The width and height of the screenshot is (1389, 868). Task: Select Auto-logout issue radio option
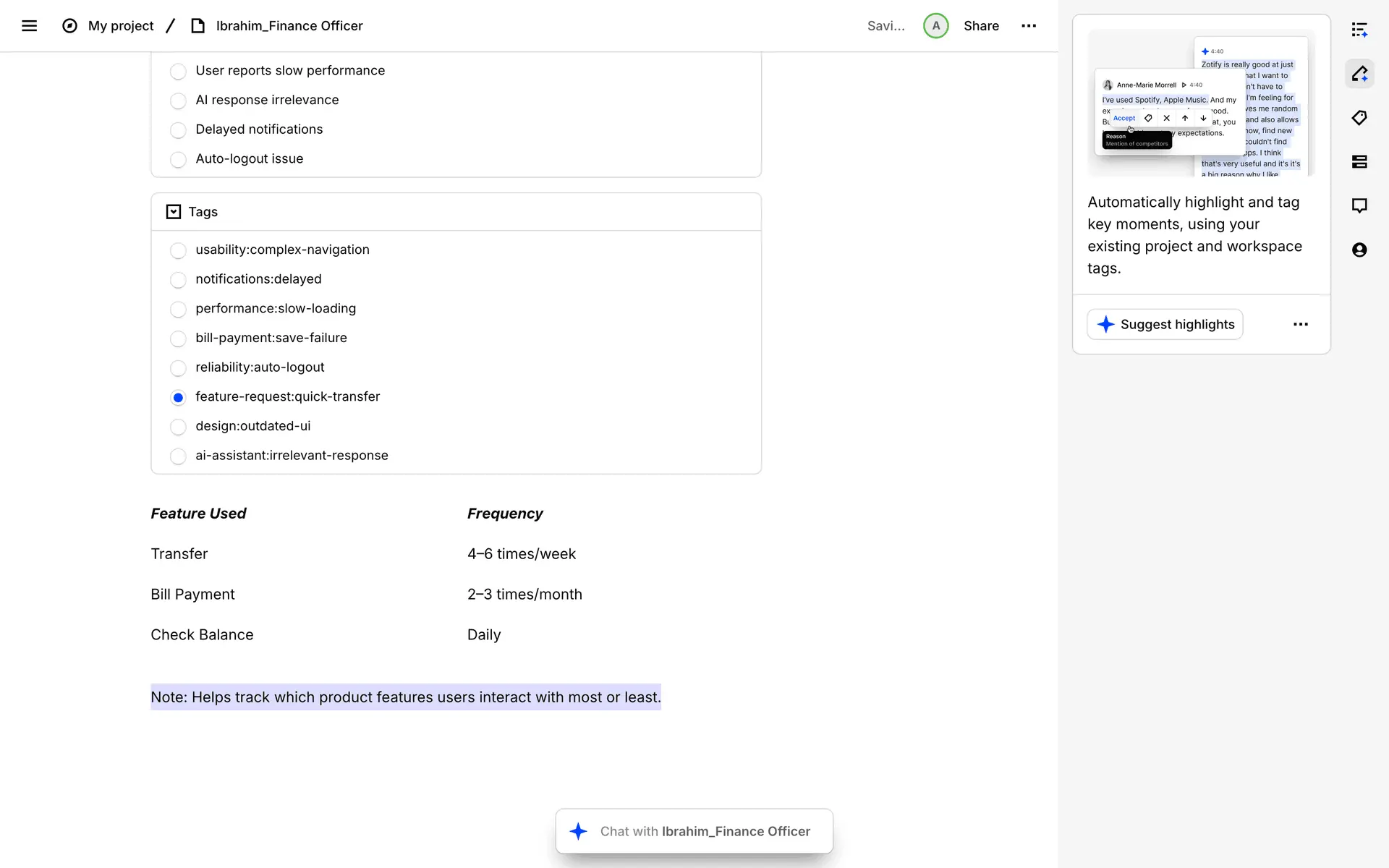click(x=178, y=159)
